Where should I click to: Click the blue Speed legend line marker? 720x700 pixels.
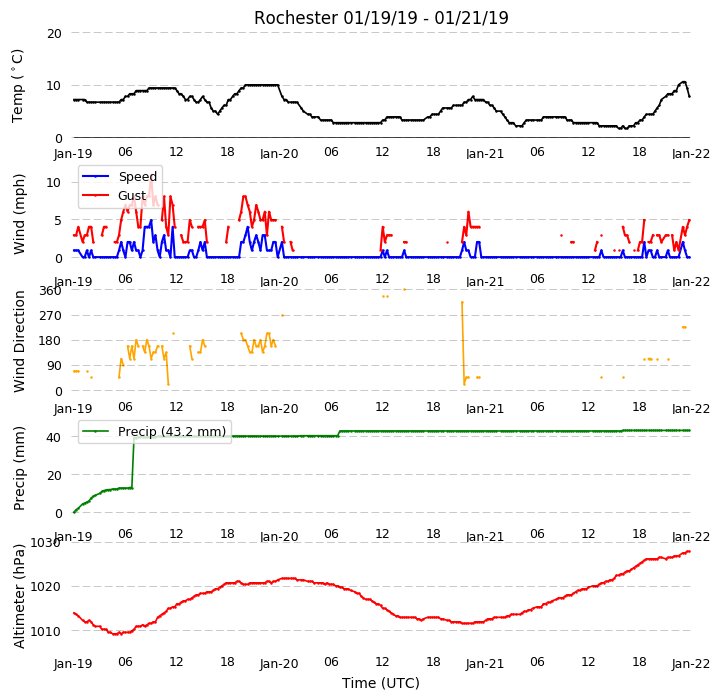(x=96, y=176)
